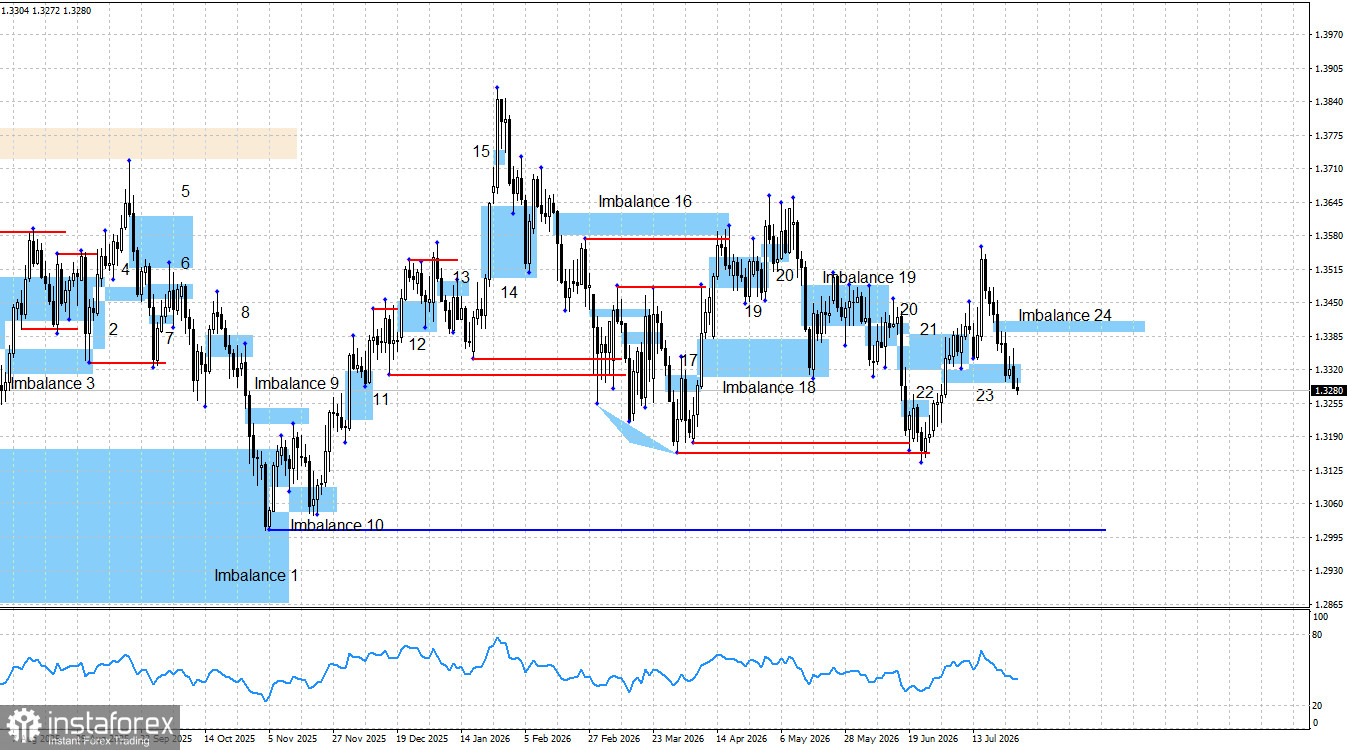
Task: Click the number 15 label near the peak
Action: coord(482,151)
